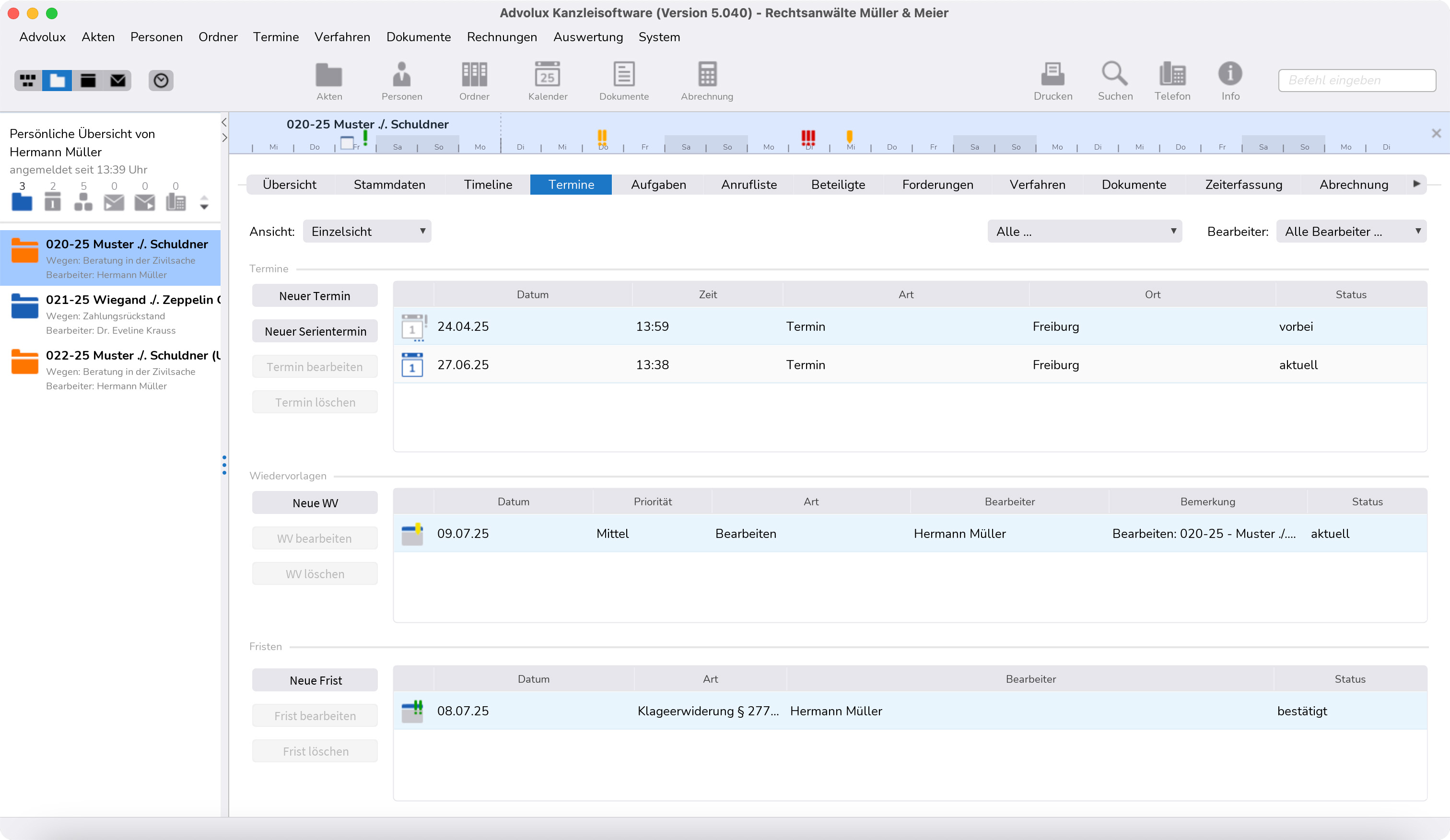Click green exclamation timeline marker

click(365, 137)
